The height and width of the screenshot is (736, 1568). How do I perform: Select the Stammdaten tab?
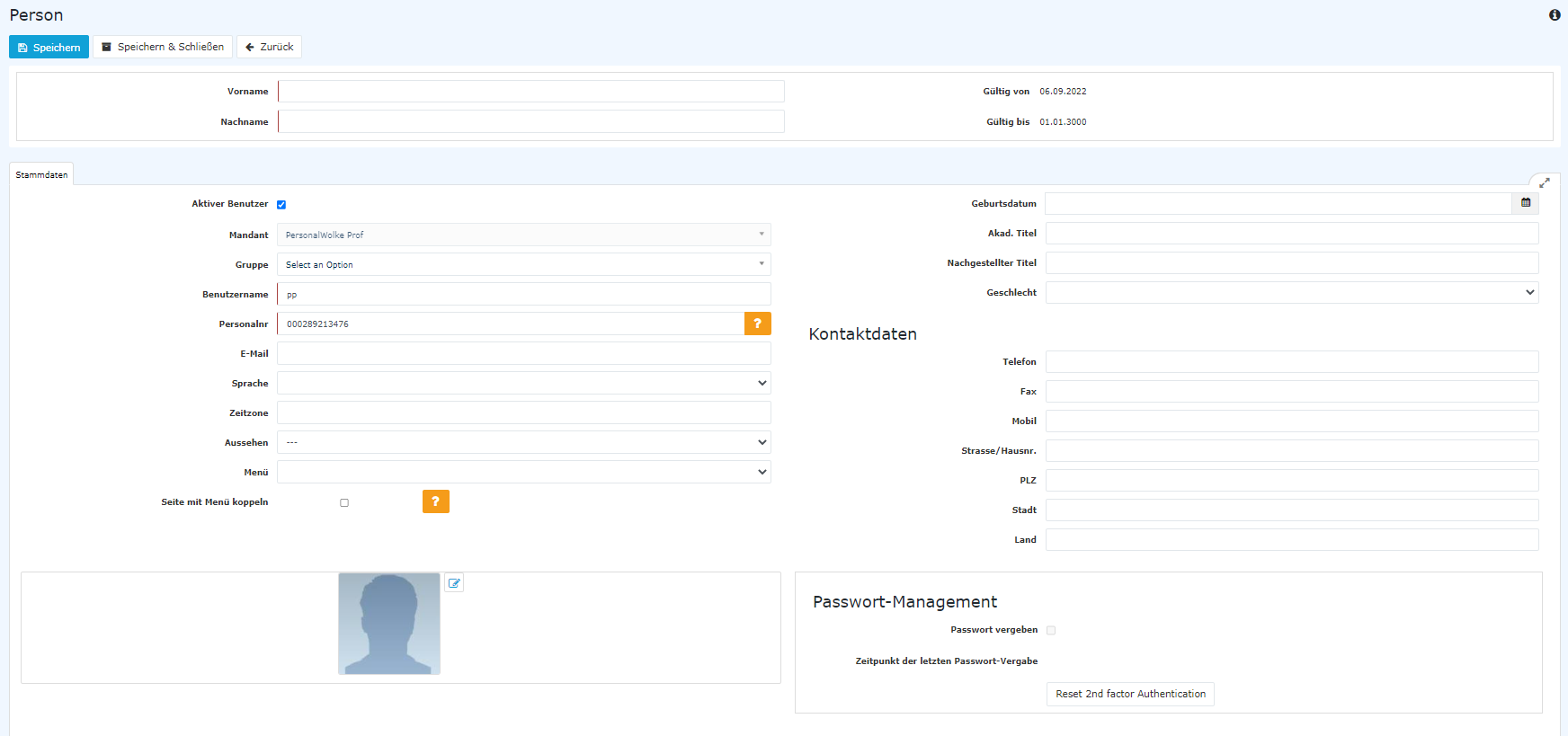(x=41, y=175)
